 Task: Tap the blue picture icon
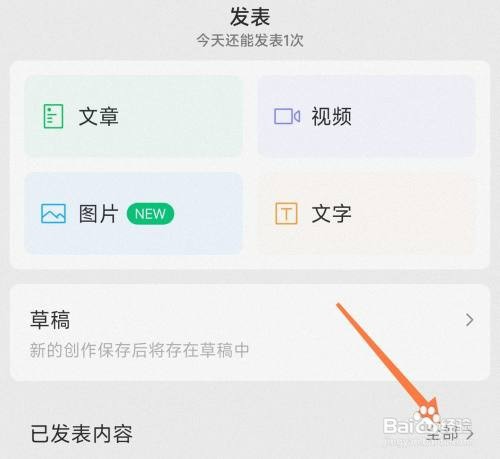(x=53, y=214)
